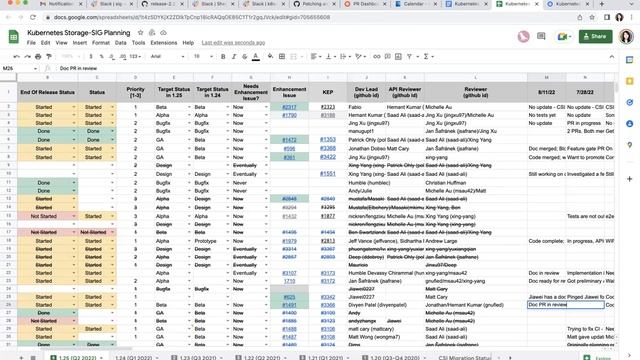Click the Sheets home logo icon
Image resolution: width=640 pixels, height=360 pixels.
[13, 37]
